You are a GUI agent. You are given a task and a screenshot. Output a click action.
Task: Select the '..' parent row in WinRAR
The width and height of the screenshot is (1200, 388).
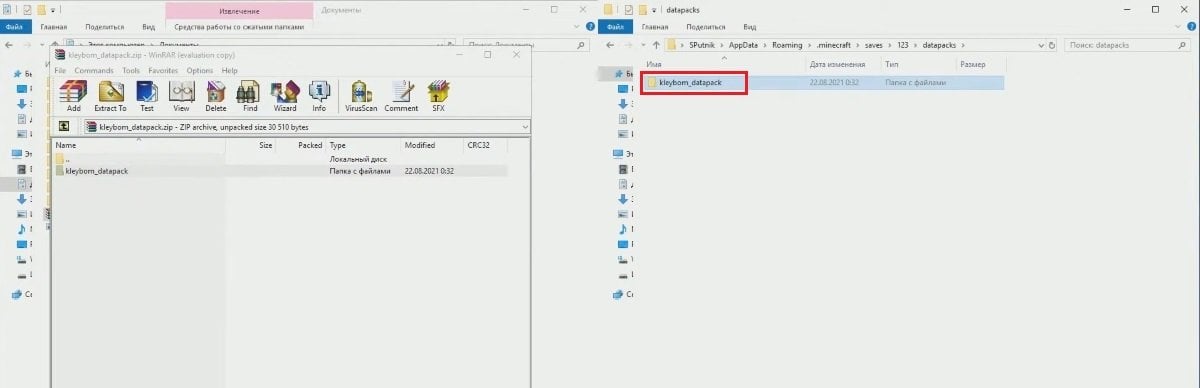pyautogui.click(x=67, y=159)
